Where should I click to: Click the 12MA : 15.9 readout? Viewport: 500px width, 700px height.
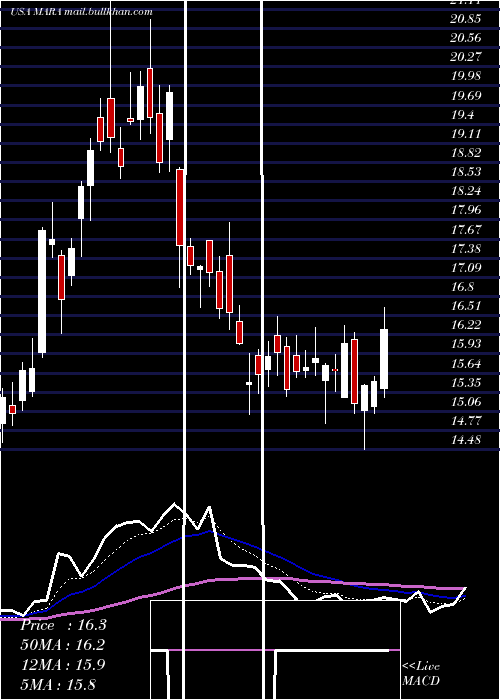click(63, 665)
